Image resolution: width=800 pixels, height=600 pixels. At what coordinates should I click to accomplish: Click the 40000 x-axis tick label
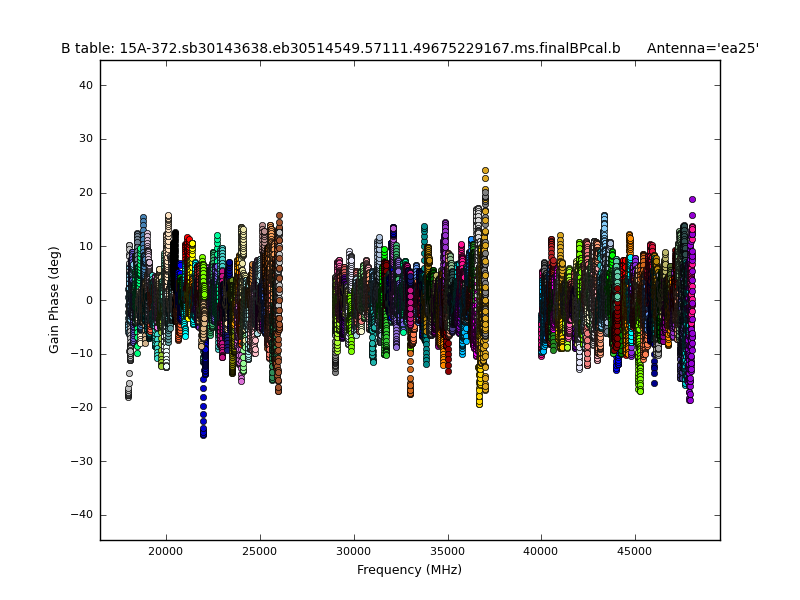(541, 551)
